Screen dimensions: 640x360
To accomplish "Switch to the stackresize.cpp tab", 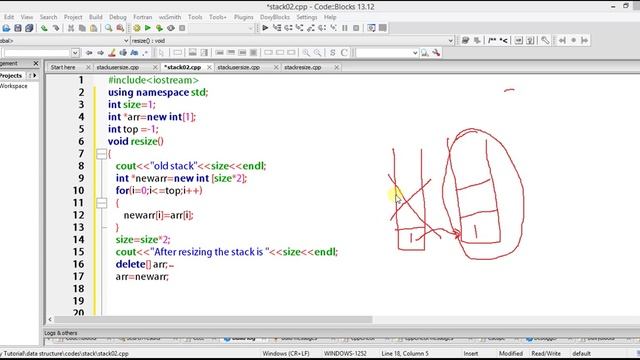I will point(302,67).
